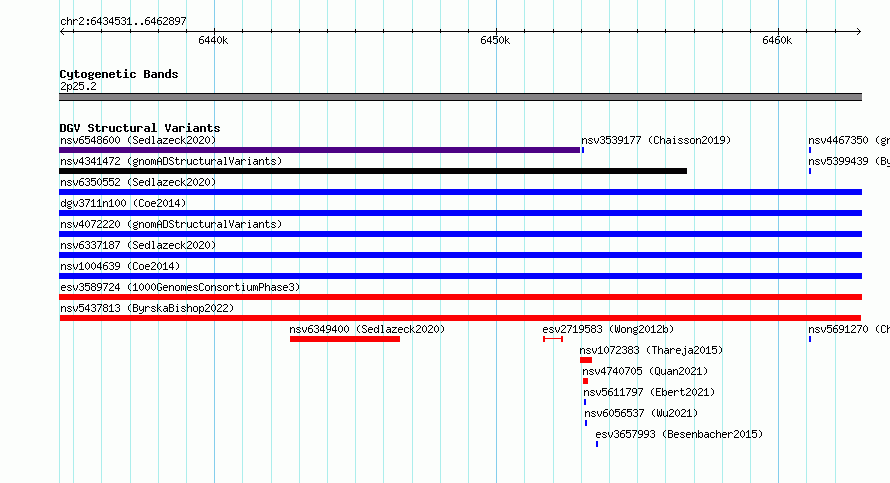
Task: Open the nsv6056537 (Wu2021) label
Action: tap(641, 413)
